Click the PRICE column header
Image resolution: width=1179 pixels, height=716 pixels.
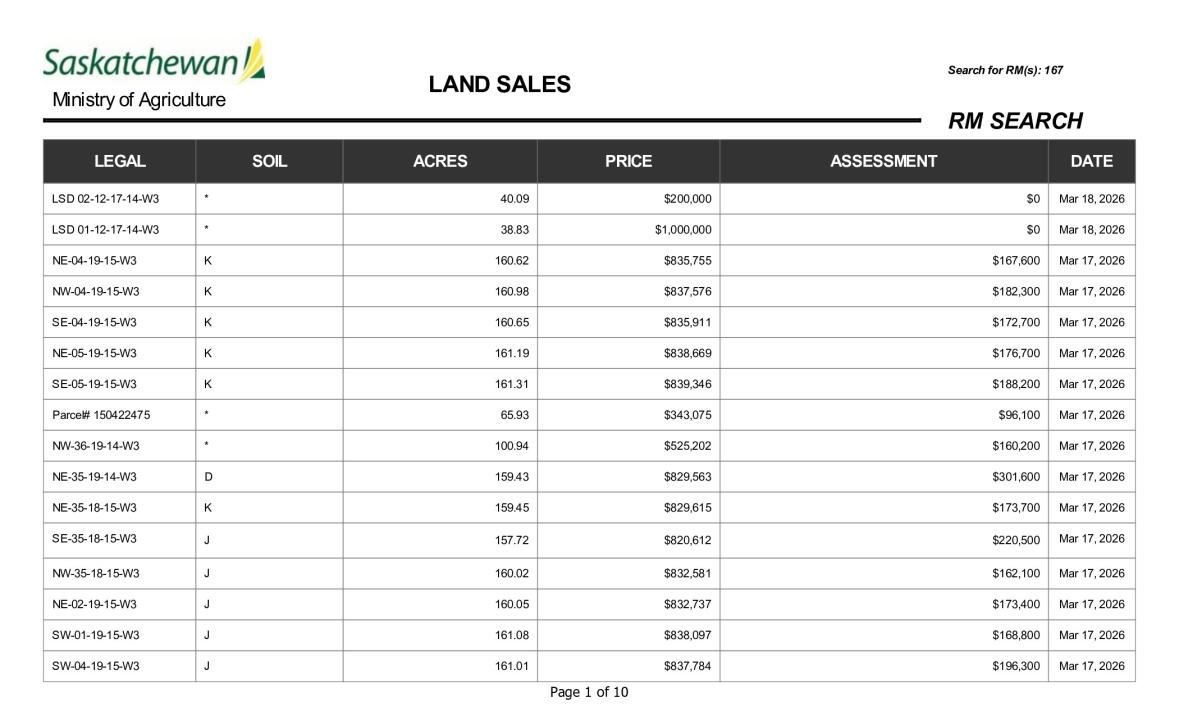[629, 161]
